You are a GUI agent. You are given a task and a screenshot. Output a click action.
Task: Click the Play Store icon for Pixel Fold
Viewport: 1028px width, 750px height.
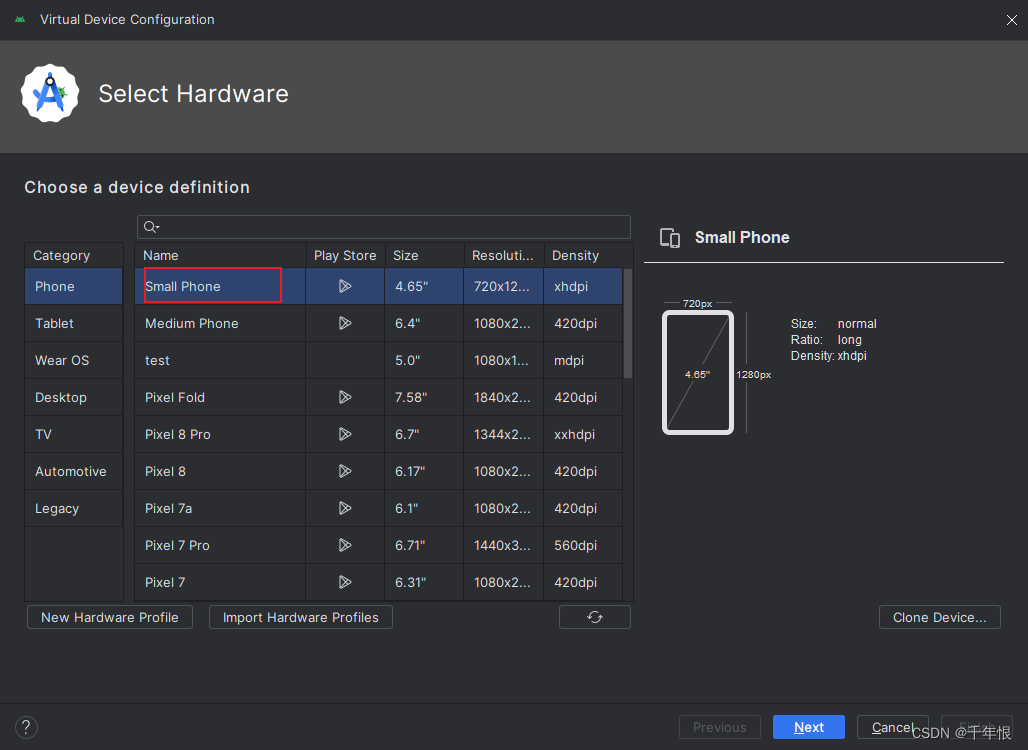pyautogui.click(x=345, y=397)
